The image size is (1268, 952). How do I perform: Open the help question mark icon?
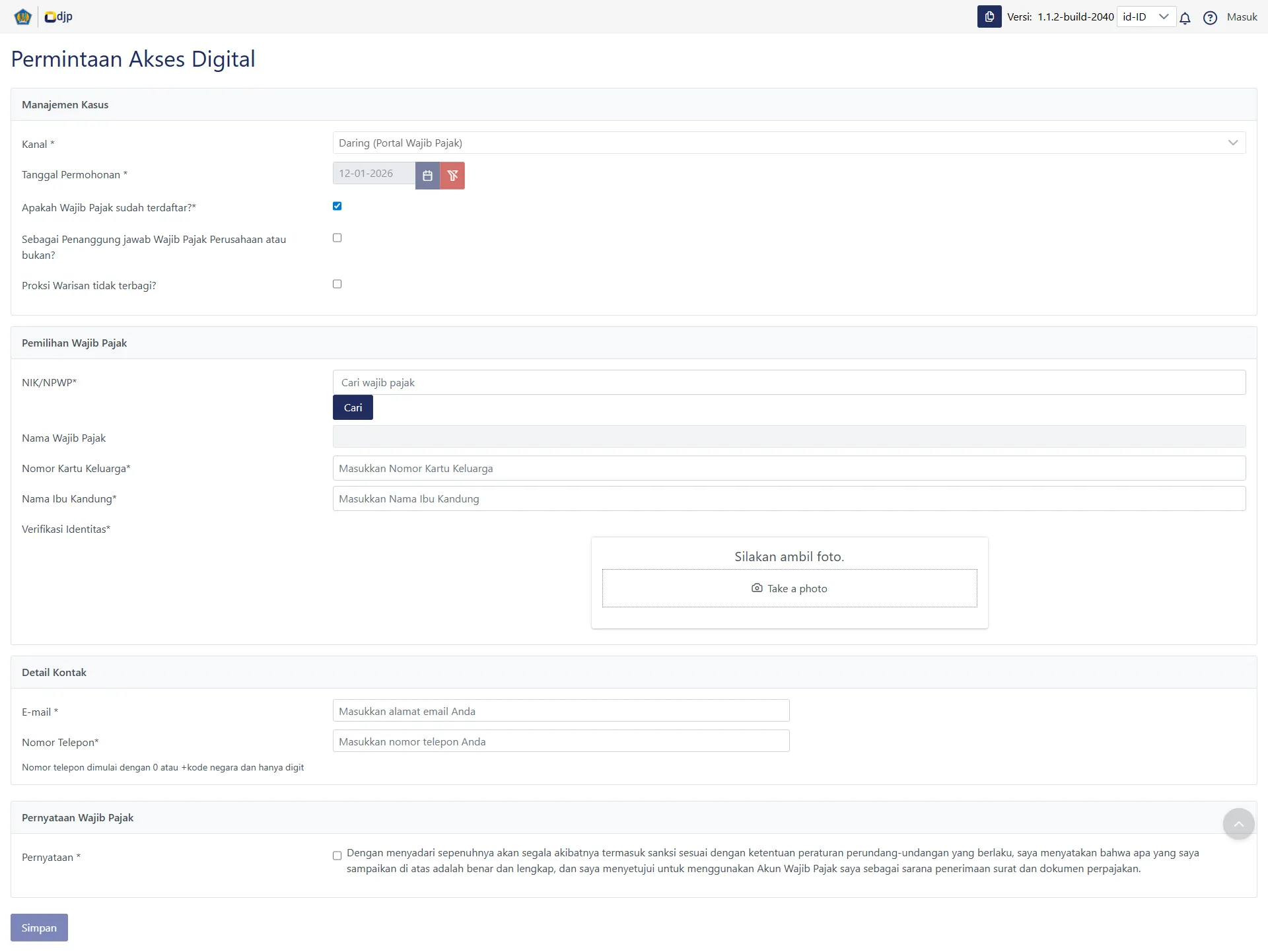pyautogui.click(x=1209, y=18)
